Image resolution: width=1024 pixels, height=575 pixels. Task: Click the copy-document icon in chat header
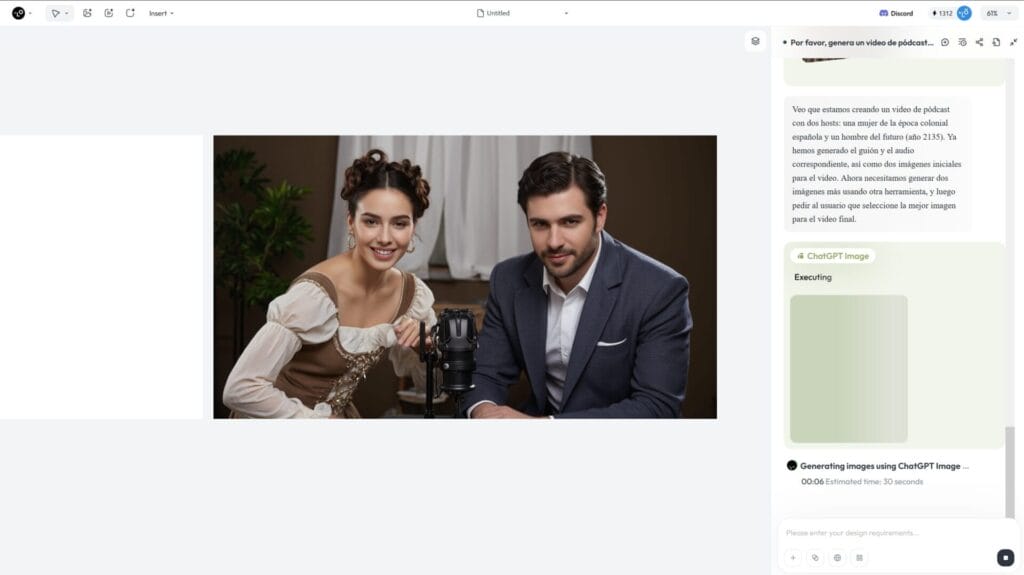pyautogui.click(x=996, y=42)
